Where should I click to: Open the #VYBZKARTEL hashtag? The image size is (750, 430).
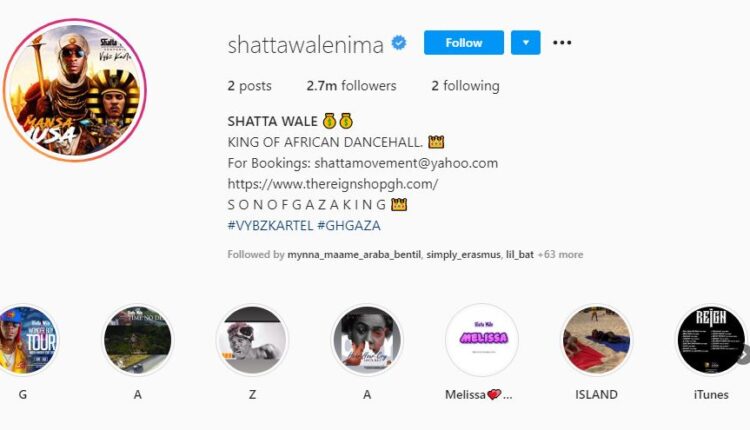point(270,225)
